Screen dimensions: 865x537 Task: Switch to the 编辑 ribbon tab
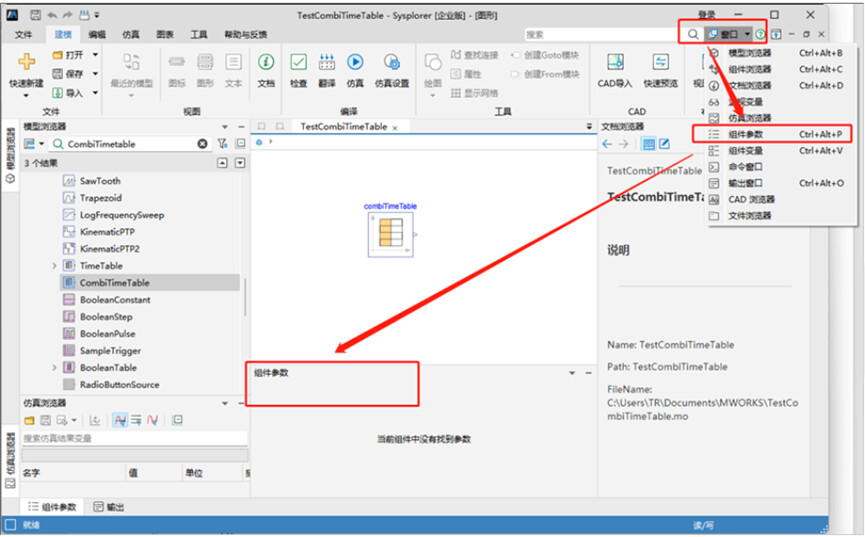click(x=97, y=34)
